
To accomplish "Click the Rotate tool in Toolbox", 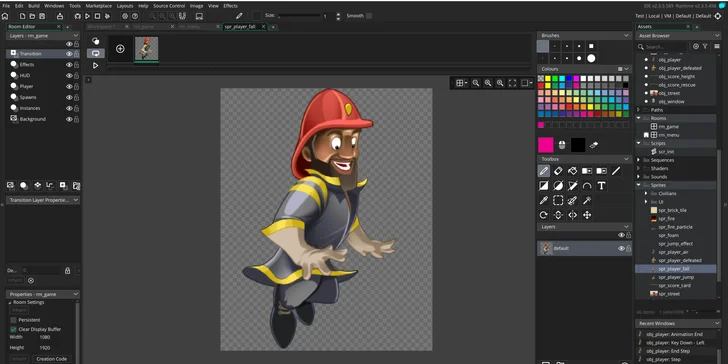I will pos(544,215).
